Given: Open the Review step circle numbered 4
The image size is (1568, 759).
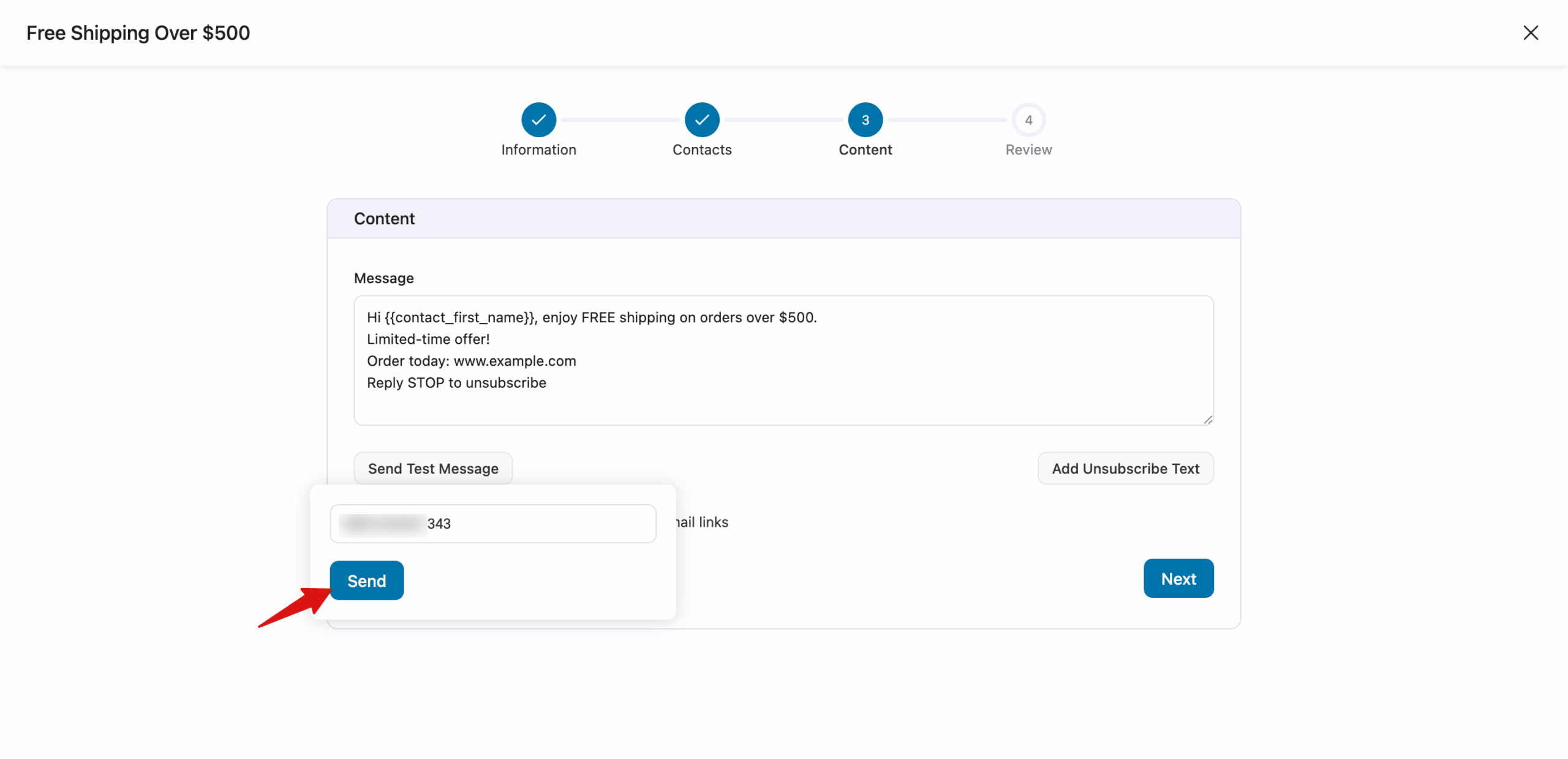Looking at the screenshot, I should pos(1028,119).
